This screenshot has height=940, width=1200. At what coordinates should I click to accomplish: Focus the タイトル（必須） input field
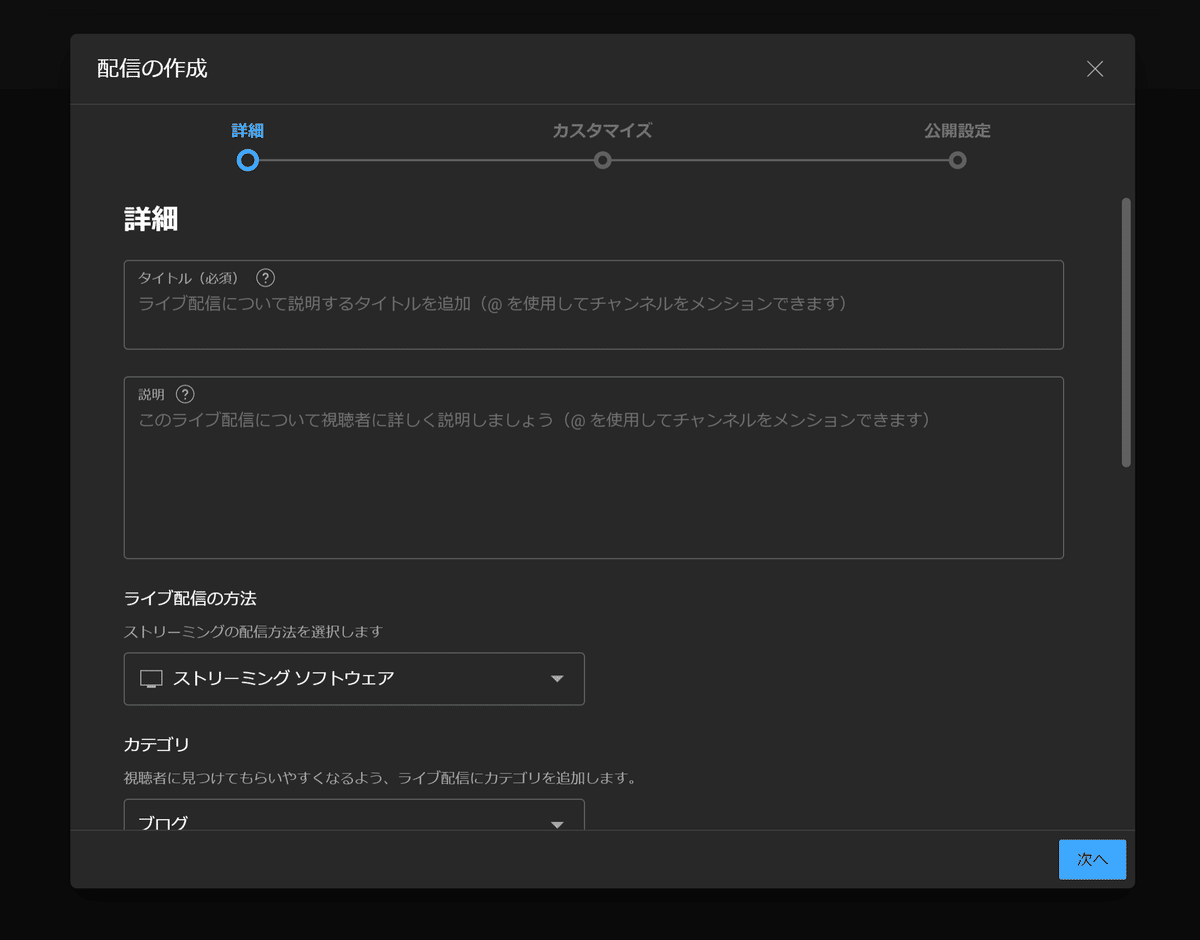[593, 305]
